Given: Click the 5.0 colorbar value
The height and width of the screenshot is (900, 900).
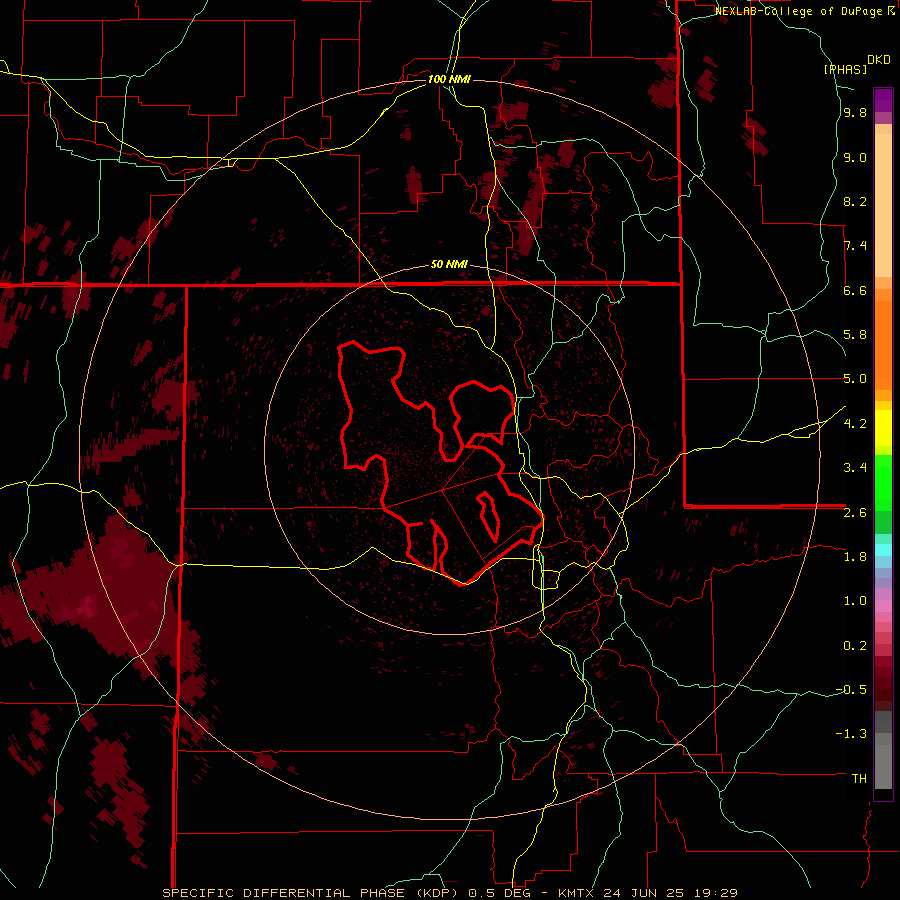Looking at the screenshot, I should point(855,379).
